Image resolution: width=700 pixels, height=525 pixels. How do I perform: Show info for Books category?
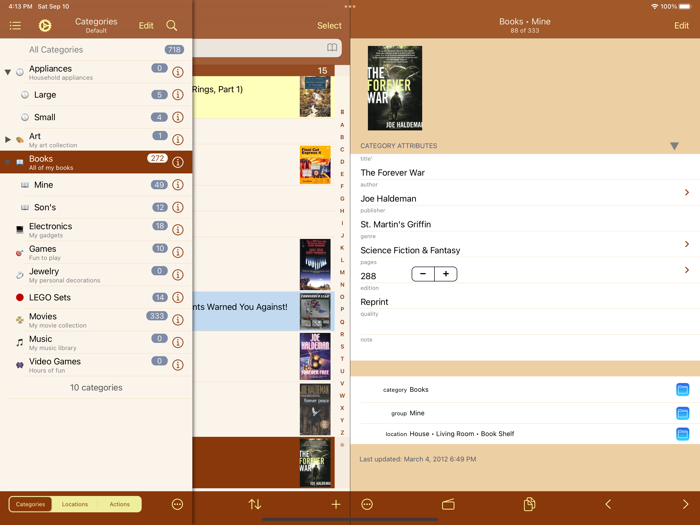coord(178,162)
